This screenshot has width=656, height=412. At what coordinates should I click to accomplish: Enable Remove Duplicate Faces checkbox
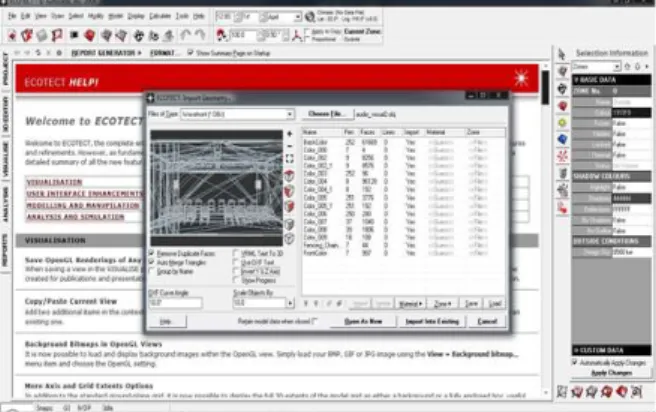151,253
